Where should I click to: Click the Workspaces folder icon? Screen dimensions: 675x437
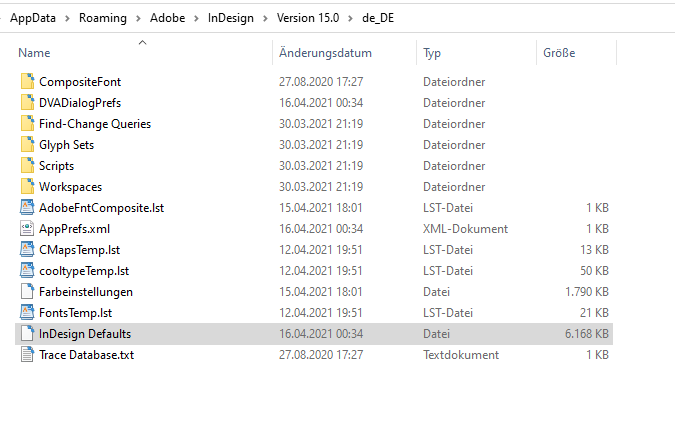(x=27, y=187)
